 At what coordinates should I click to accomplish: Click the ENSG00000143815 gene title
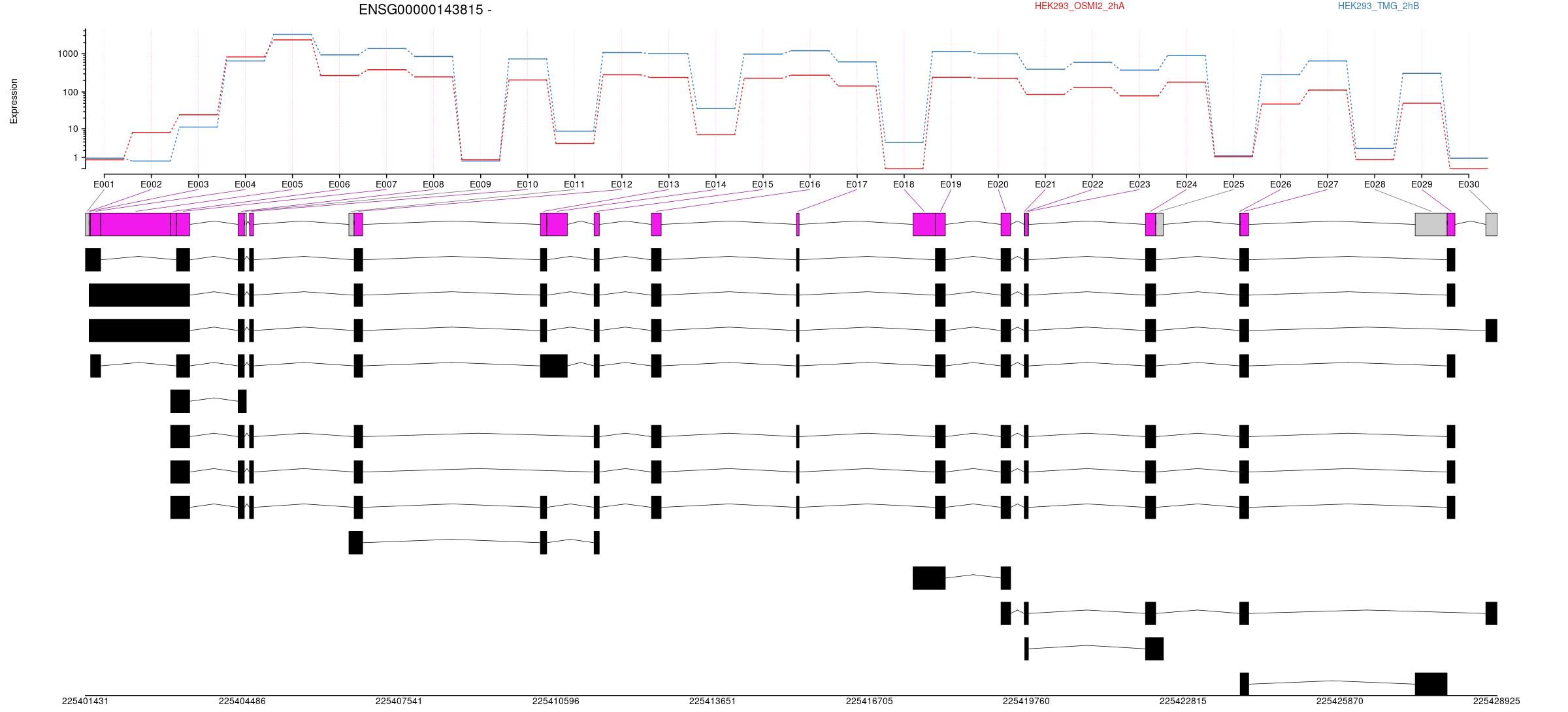coord(425,10)
